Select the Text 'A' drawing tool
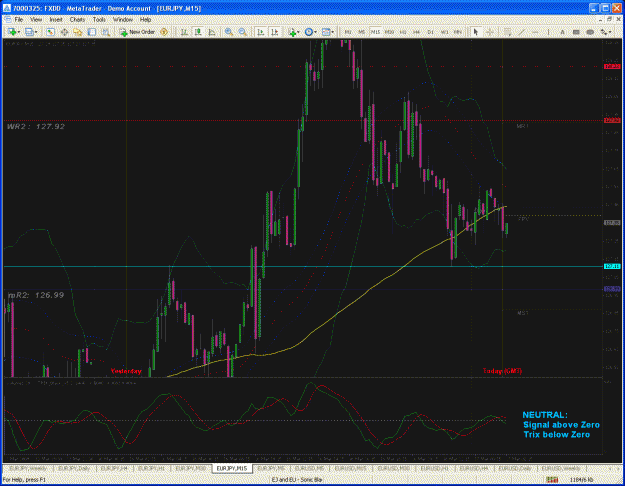625x486 pixels. (x=562, y=32)
